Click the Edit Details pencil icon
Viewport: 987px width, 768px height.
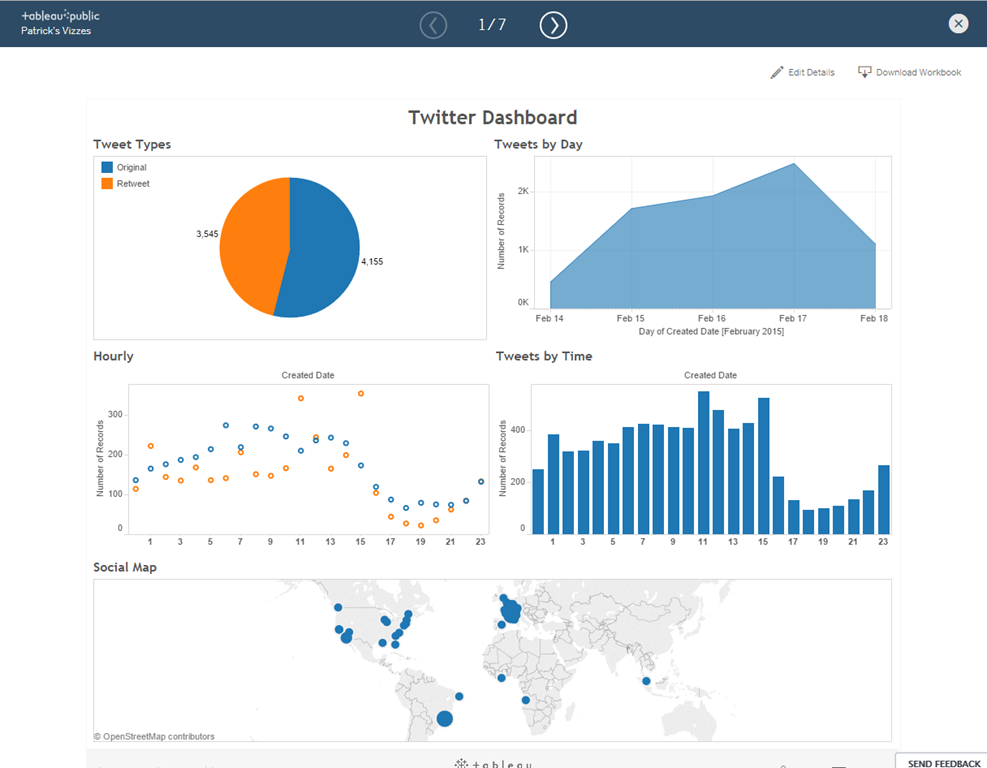pos(776,71)
